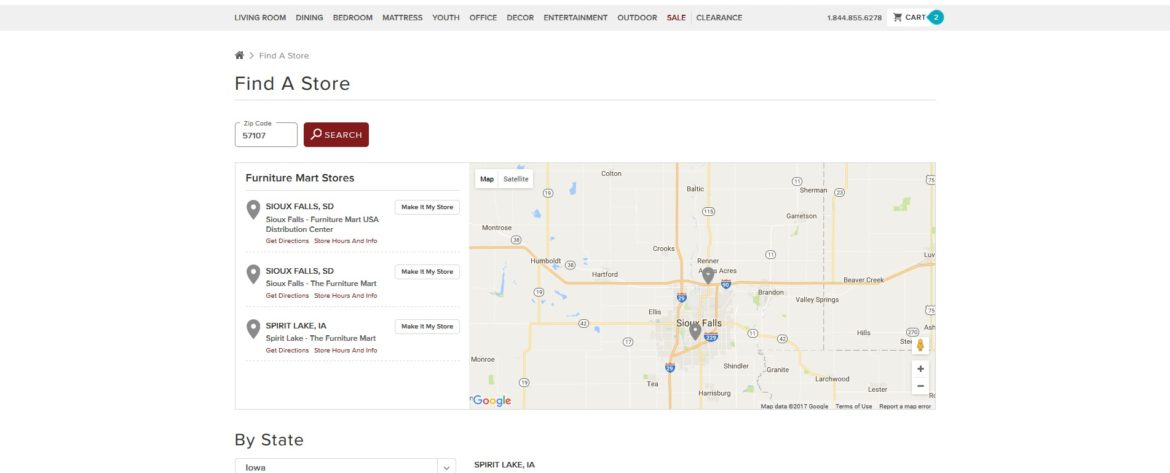Image resolution: width=1170 pixels, height=473 pixels.
Task: Switch the map to Satellite view
Action: [x=516, y=179]
